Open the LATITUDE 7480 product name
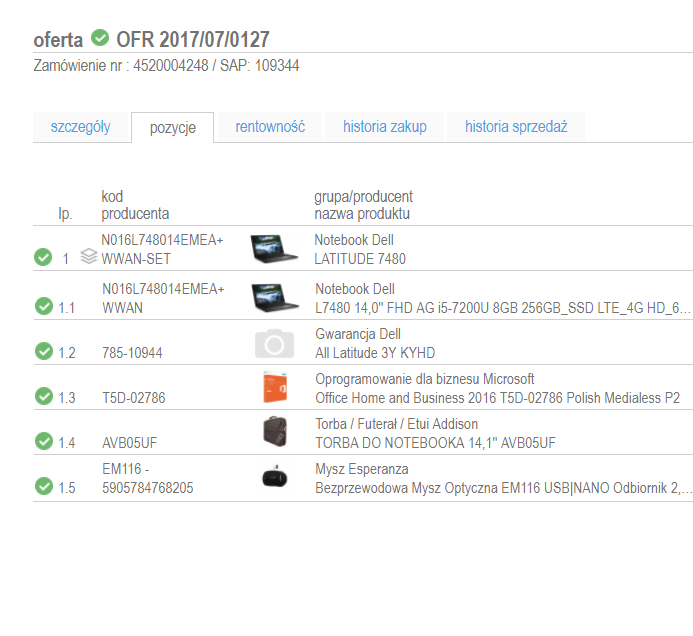This screenshot has height=636, width=693. (360, 259)
